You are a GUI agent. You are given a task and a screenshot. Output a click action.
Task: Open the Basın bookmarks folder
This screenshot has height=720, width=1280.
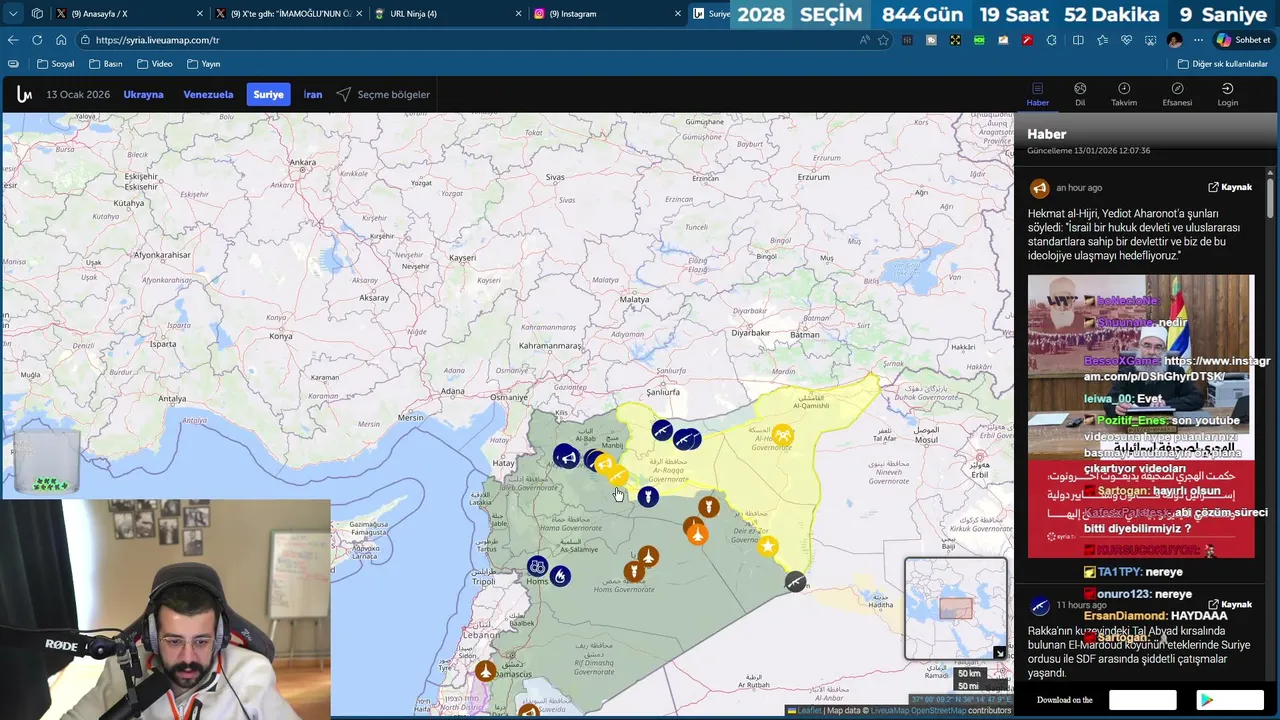pos(105,64)
